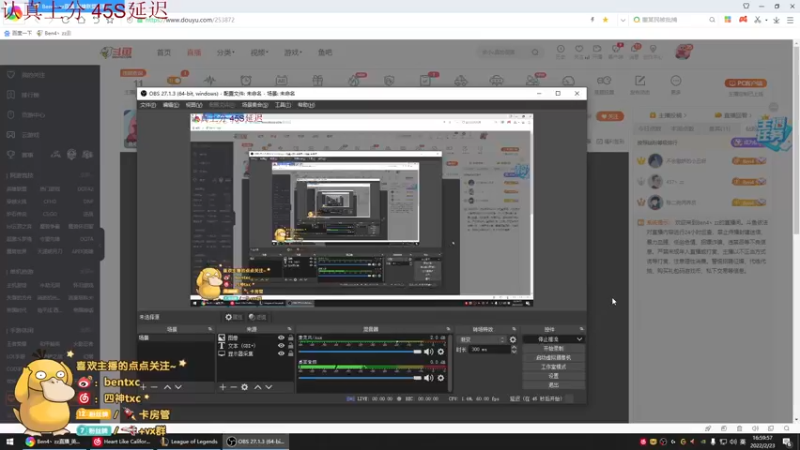Toggle 工作室模式 studio mode button
The image size is (800, 450).
pyautogui.click(x=554, y=367)
